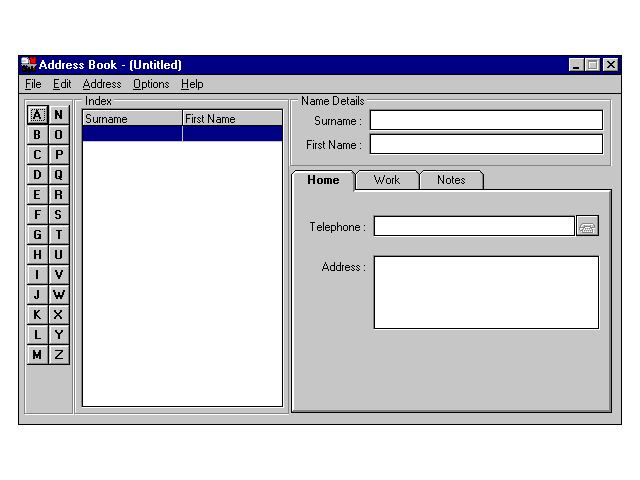Click inside the Telephone field
This screenshot has height=480, width=640.
pyautogui.click(x=473, y=226)
